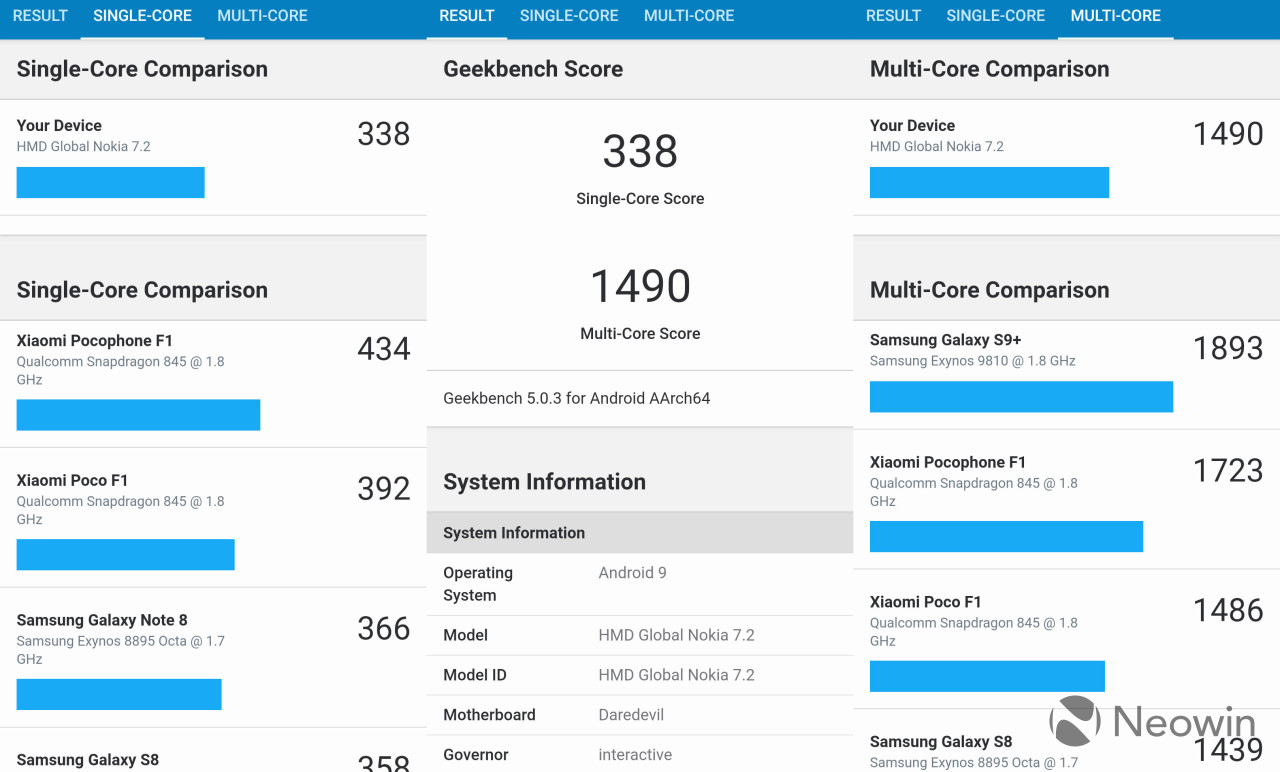Screen dimensions: 1280x772
Task: Click Xiaomi Poco F1 multi-core bar (1486)
Action: (987, 676)
